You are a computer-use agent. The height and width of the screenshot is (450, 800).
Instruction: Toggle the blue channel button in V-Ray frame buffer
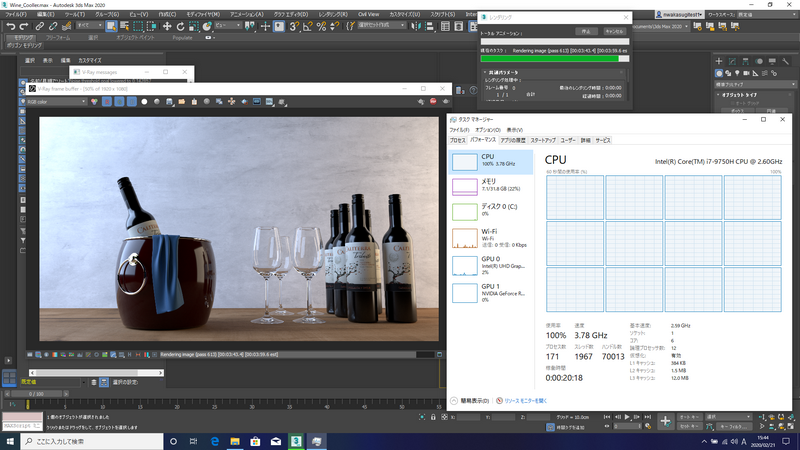[131, 101]
